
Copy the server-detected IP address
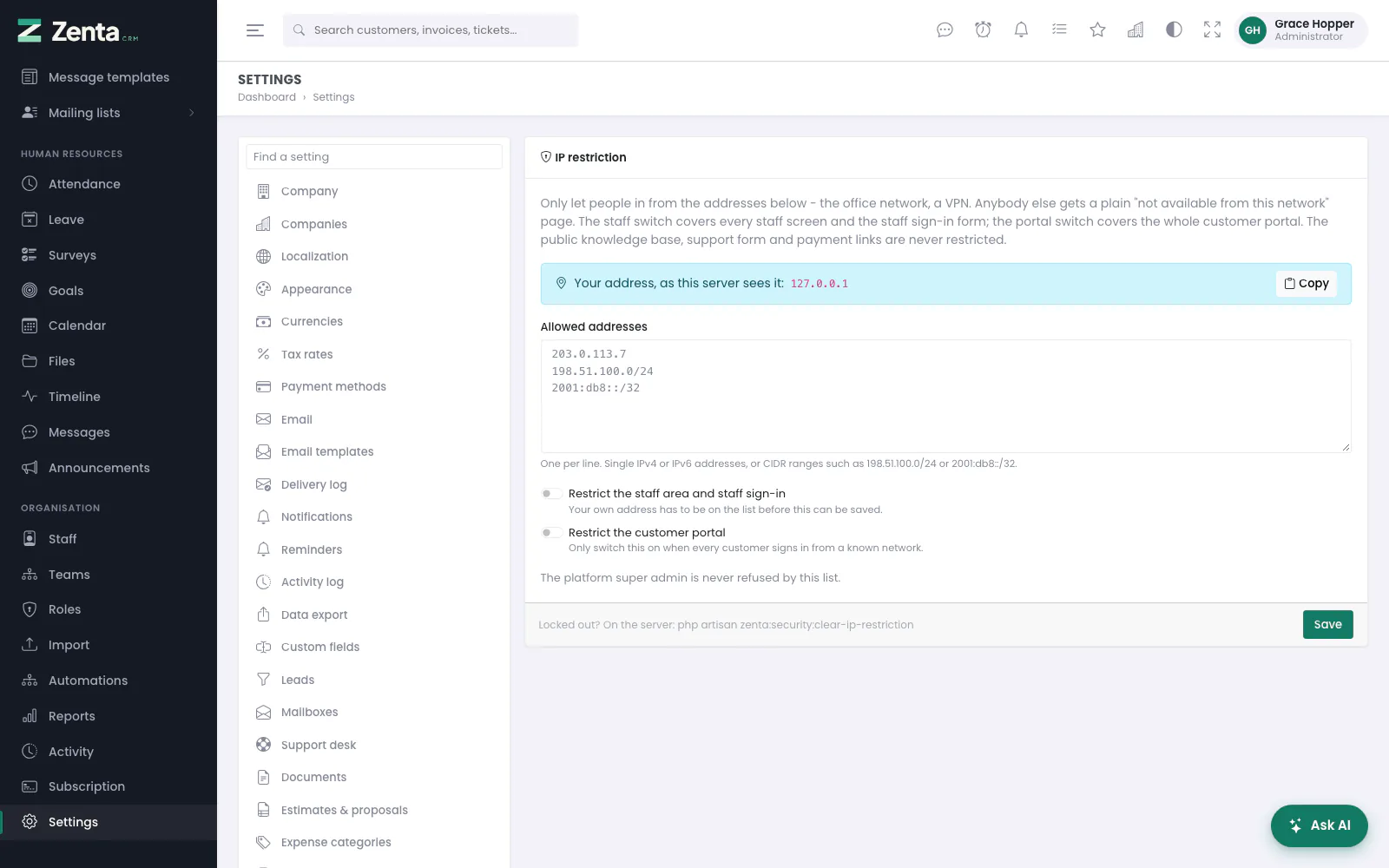coord(1307,284)
